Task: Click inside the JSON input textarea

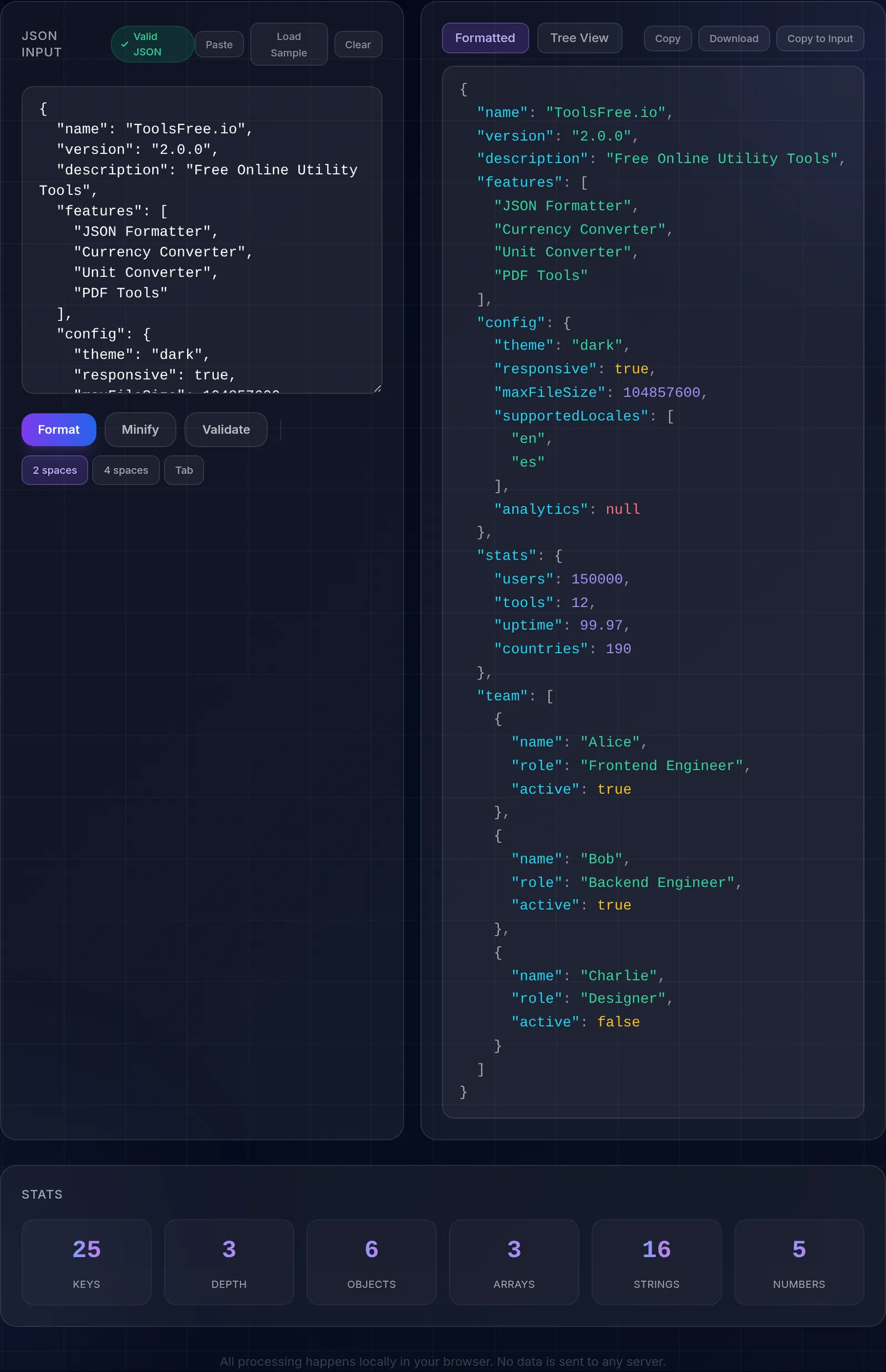Action: pos(202,240)
